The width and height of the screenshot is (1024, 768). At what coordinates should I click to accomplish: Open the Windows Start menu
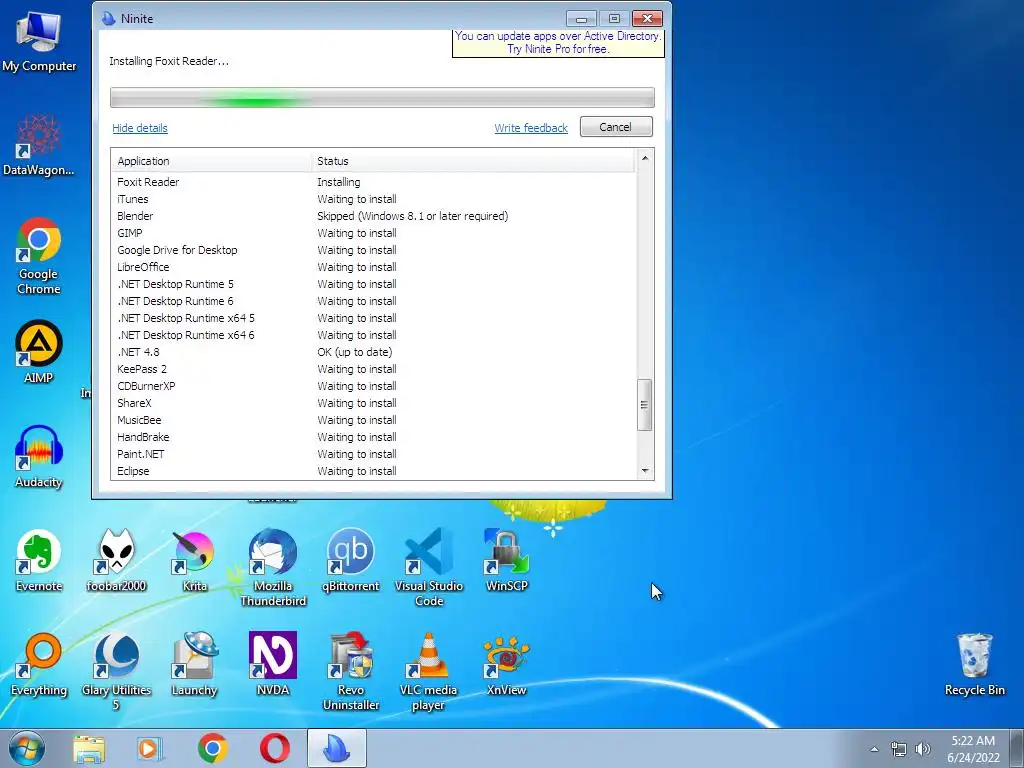tap(26, 748)
